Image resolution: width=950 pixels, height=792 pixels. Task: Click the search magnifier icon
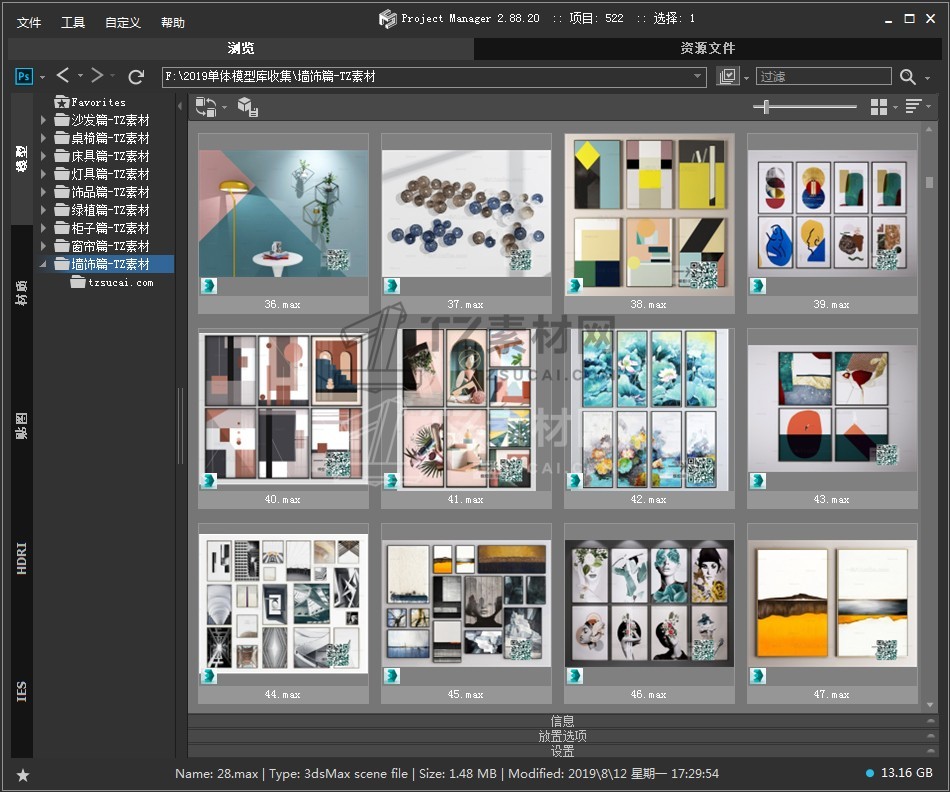pos(907,77)
